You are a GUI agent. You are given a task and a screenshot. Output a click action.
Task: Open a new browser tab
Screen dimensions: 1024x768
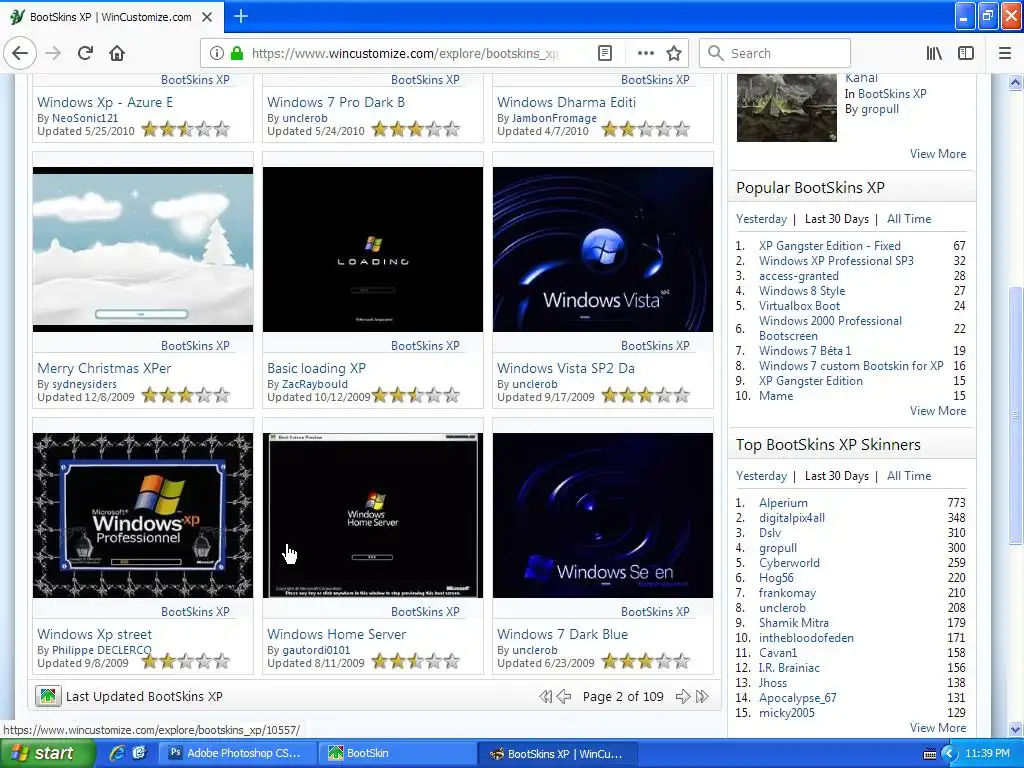pyautogui.click(x=240, y=16)
